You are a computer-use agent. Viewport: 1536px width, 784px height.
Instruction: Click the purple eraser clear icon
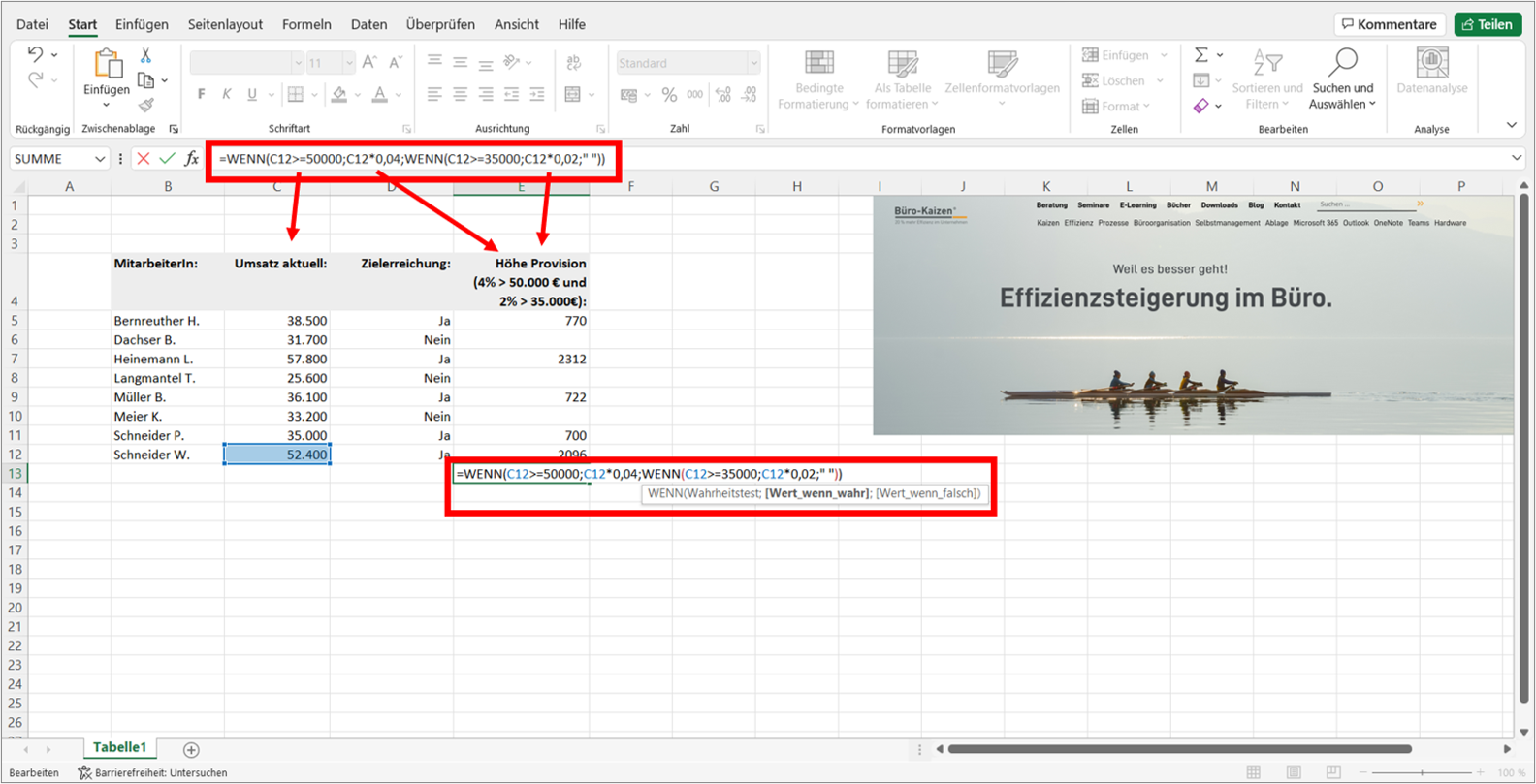click(1201, 106)
